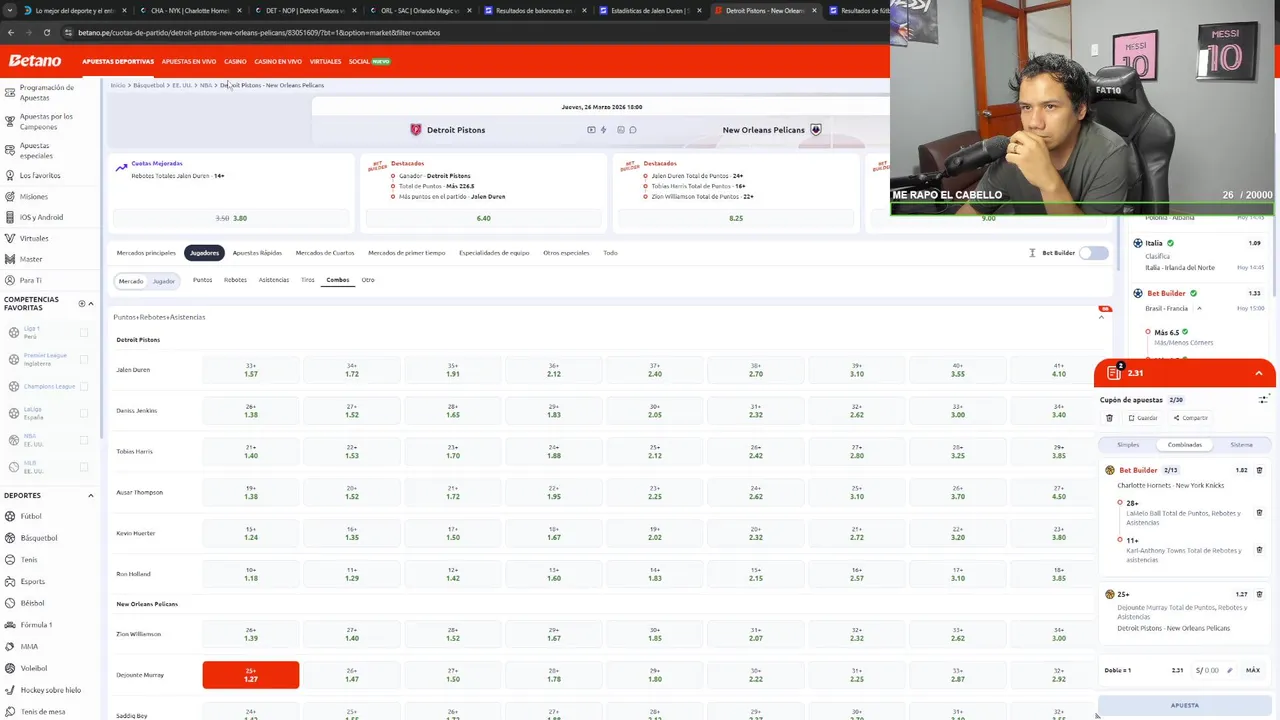The image size is (1280, 720).
Task: Open the Hockey sobre hielo icon
Action: pyautogui.click(x=10, y=690)
